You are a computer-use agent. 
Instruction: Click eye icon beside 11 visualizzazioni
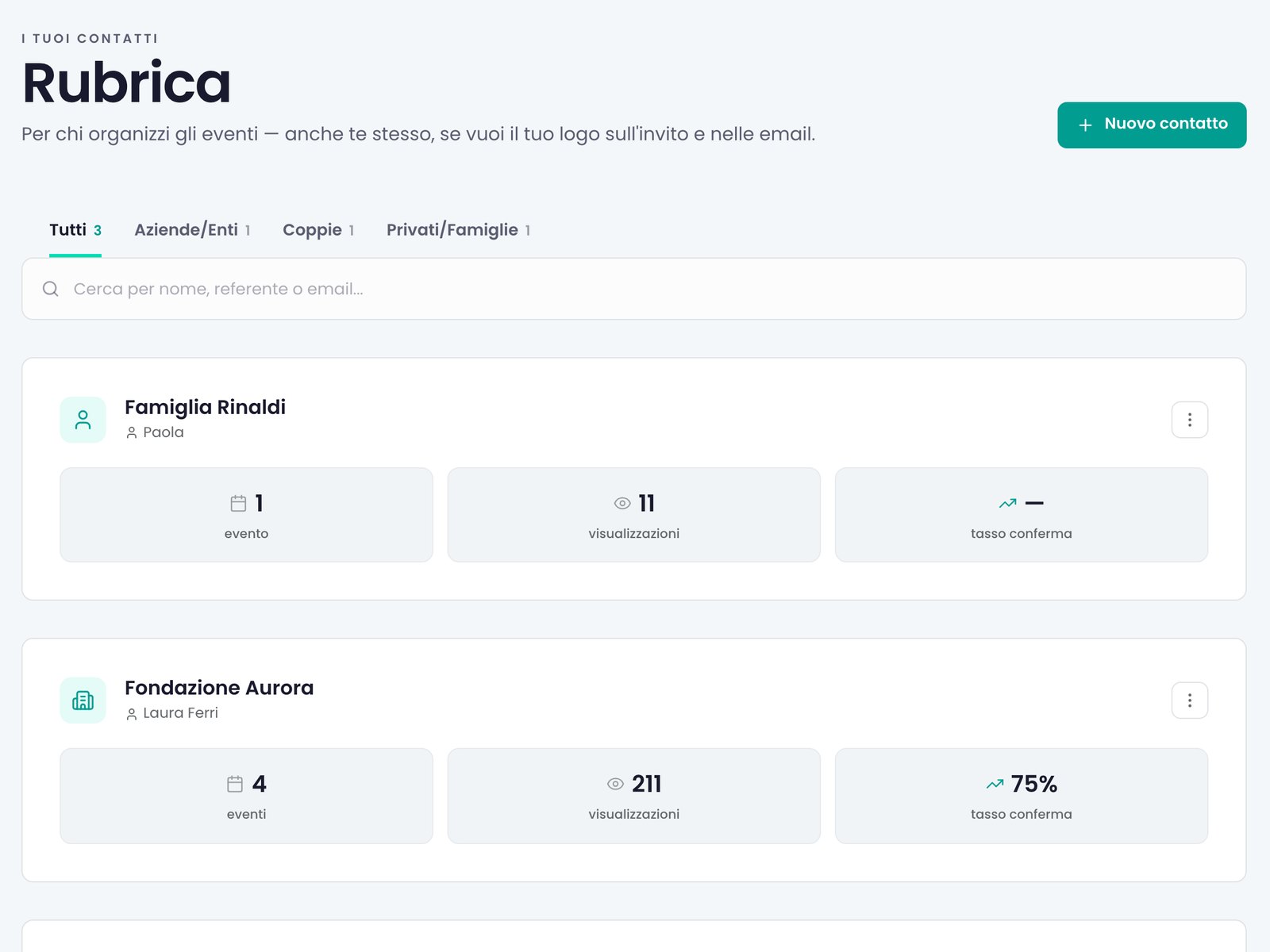click(622, 503)
